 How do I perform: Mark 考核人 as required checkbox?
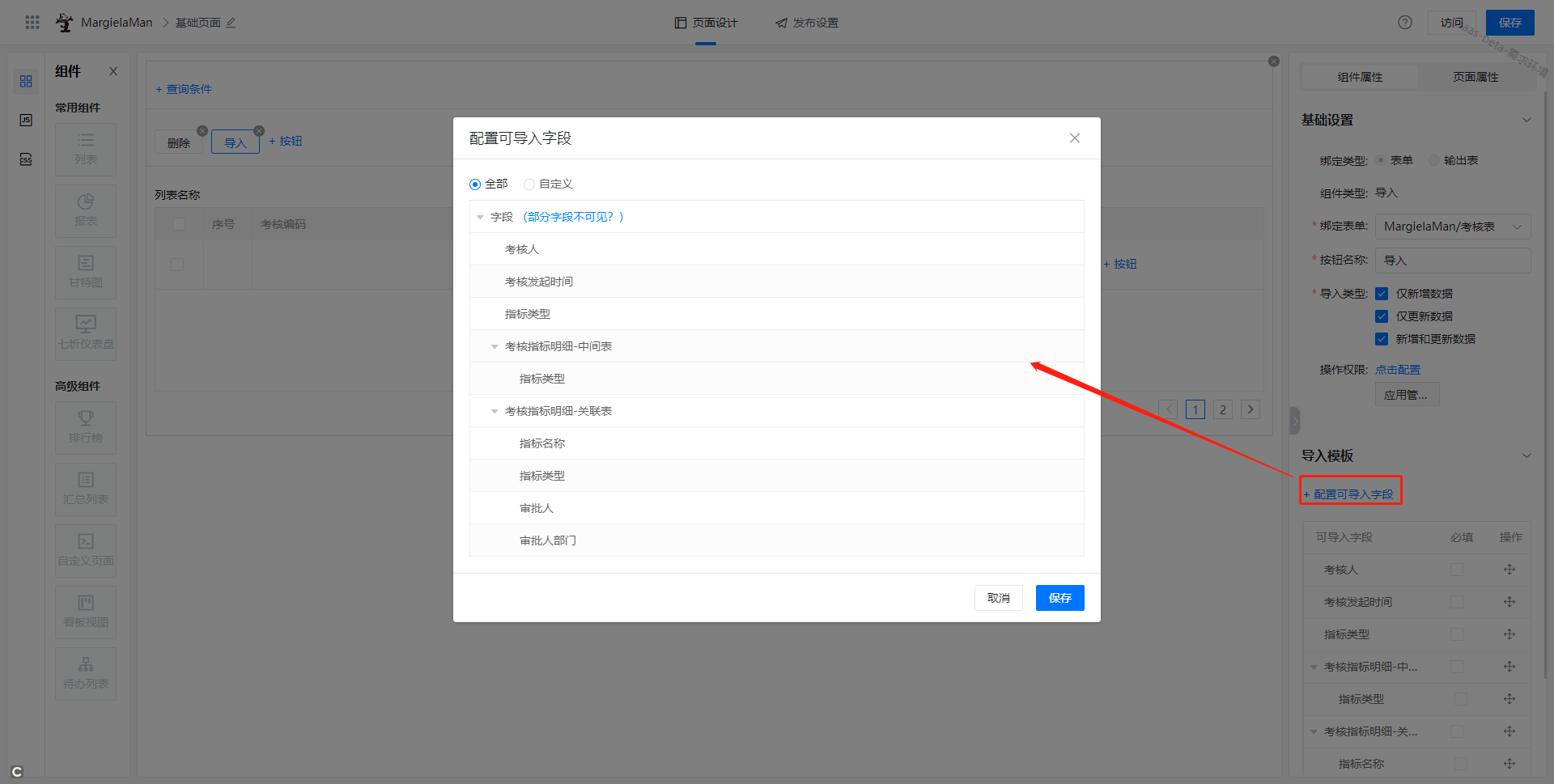[x=1457, y=570]
